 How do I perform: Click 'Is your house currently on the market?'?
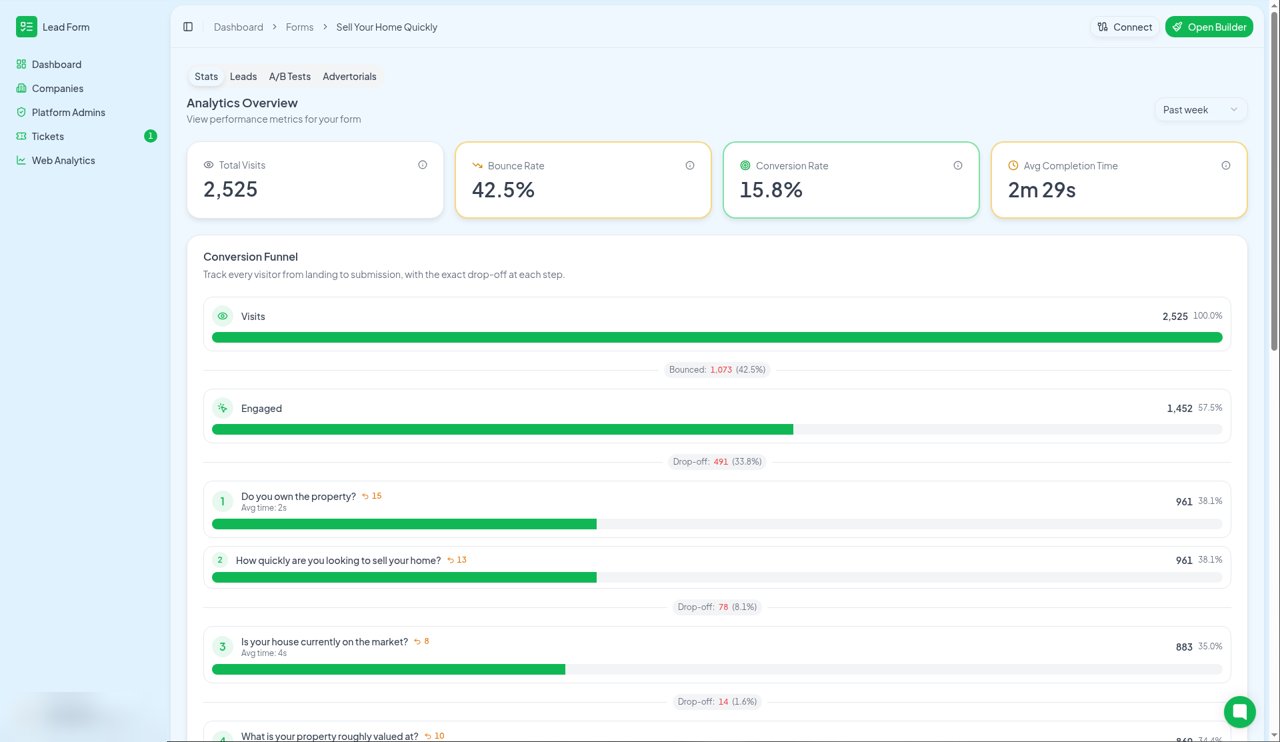(x=324, y=642)
